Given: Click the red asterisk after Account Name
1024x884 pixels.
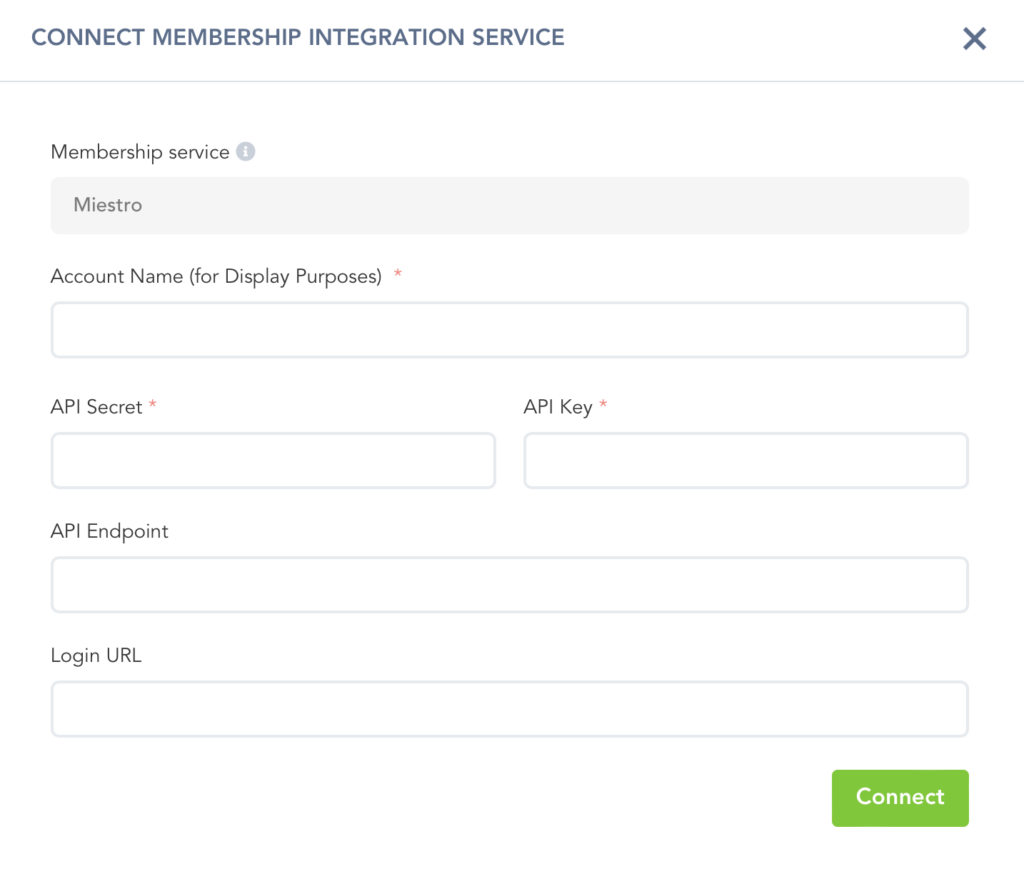Looking at the screenshot, I should [398, 275].
